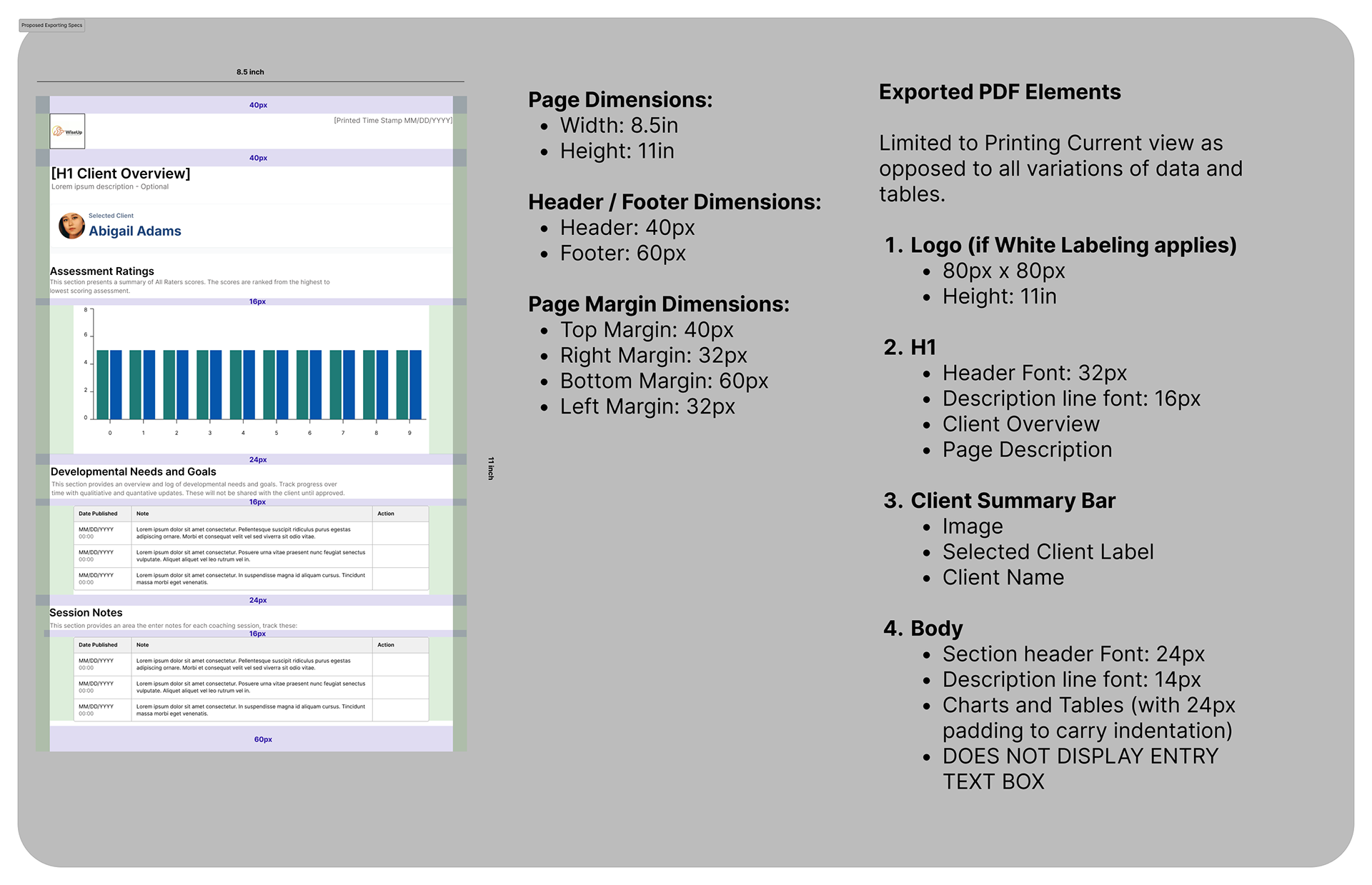The height and width of the screenshot is (885, 1372).
Task: Click the 'Assessment Ratings' section heading
Action: click(102, 271)
